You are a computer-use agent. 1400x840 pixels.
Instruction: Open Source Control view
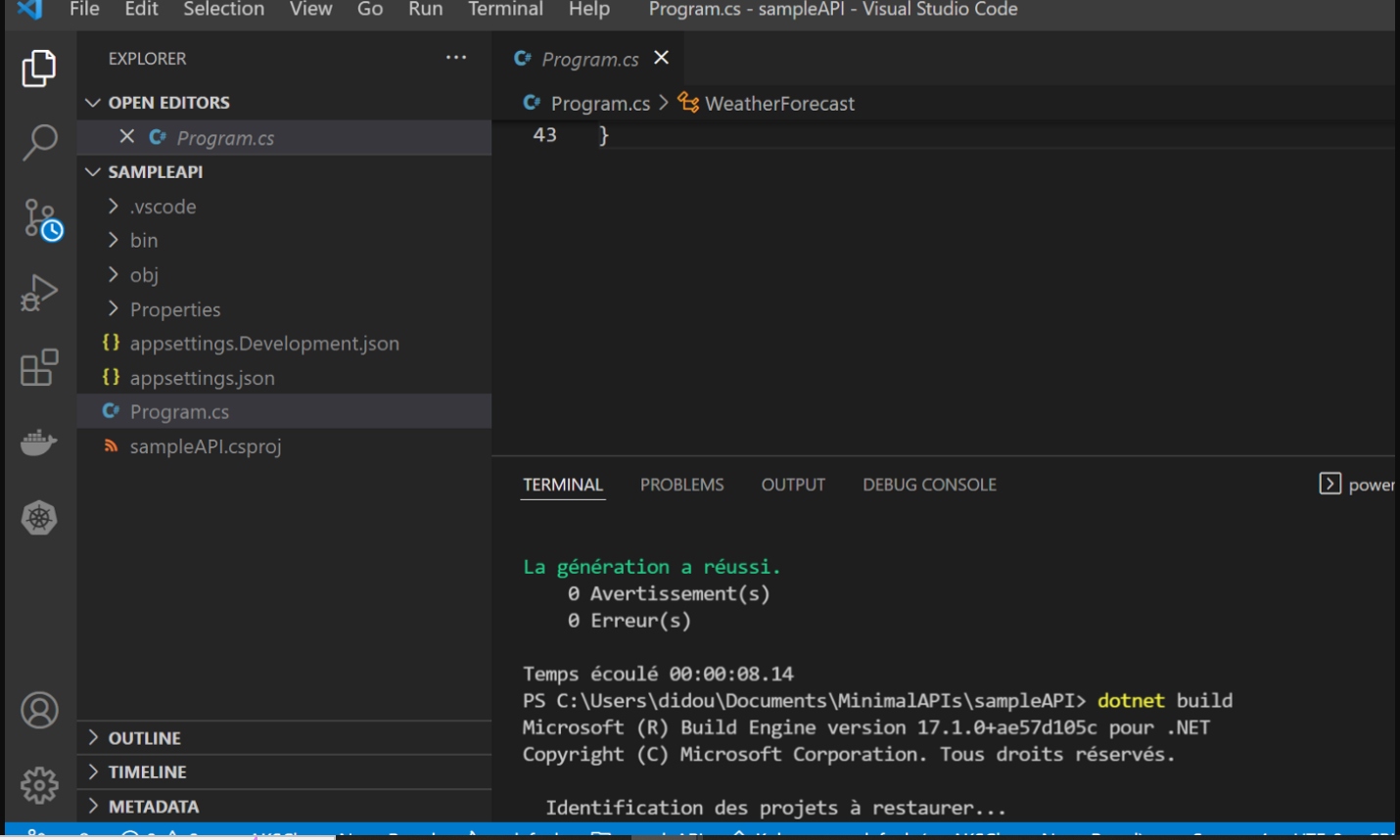41,219
